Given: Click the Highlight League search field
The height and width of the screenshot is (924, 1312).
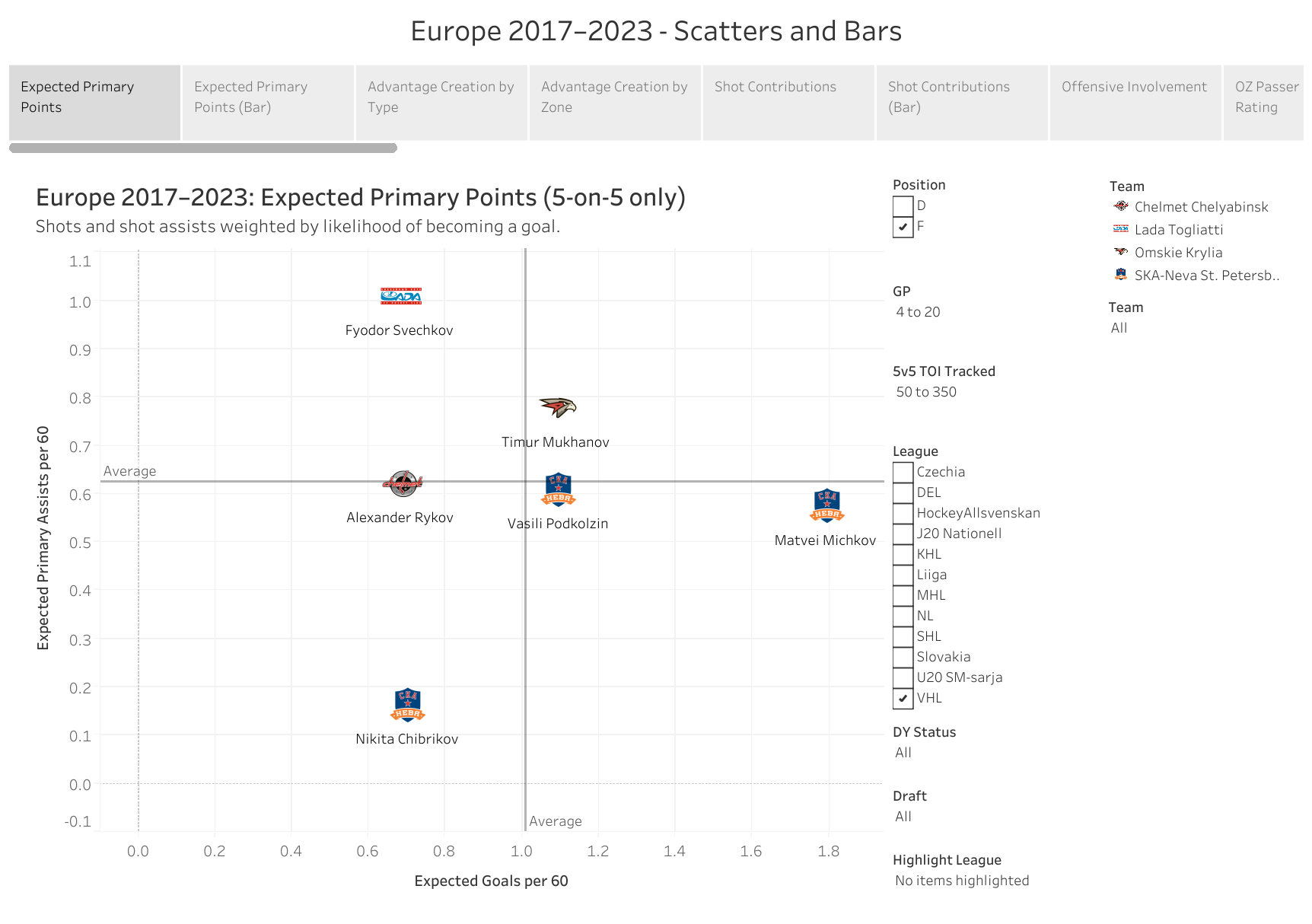Looking at the screenshot, I should point(962,881).
